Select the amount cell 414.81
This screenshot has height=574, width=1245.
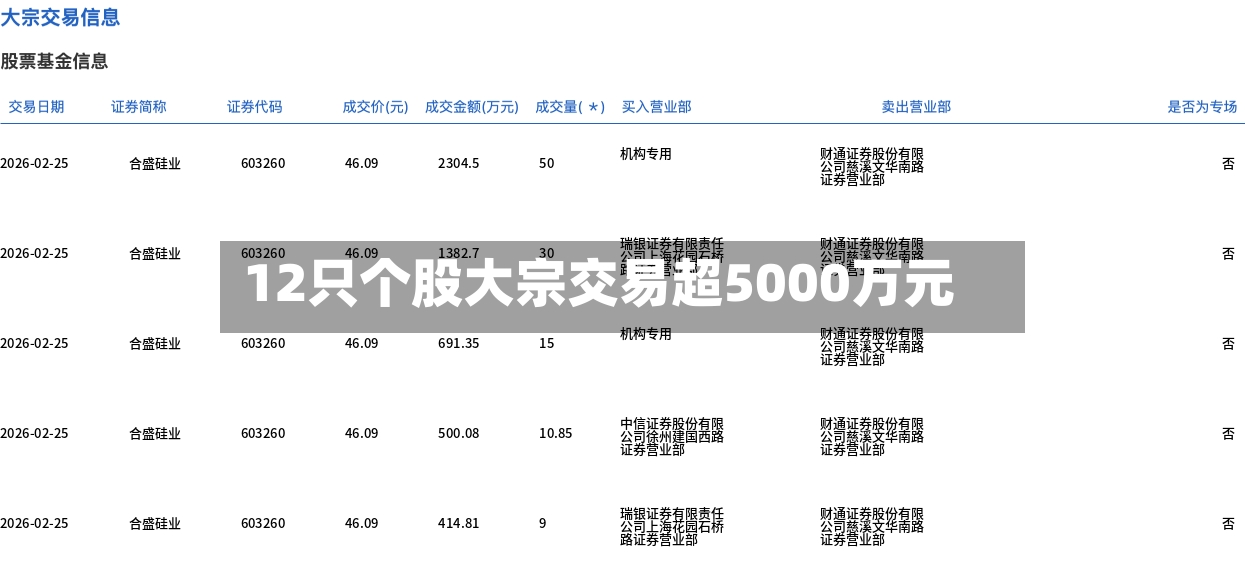click(x=459, y=523)
